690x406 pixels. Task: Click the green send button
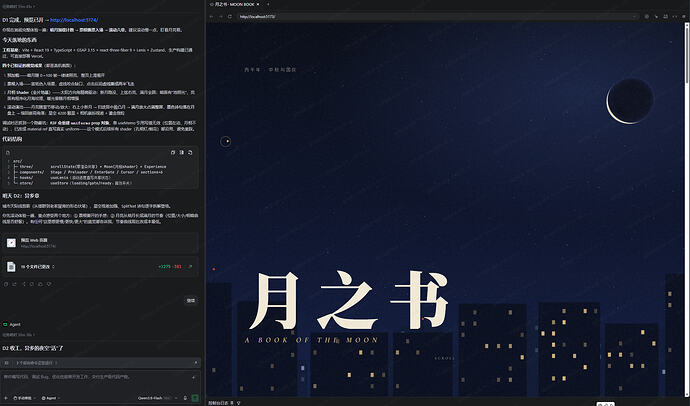(x=195, y=398)
